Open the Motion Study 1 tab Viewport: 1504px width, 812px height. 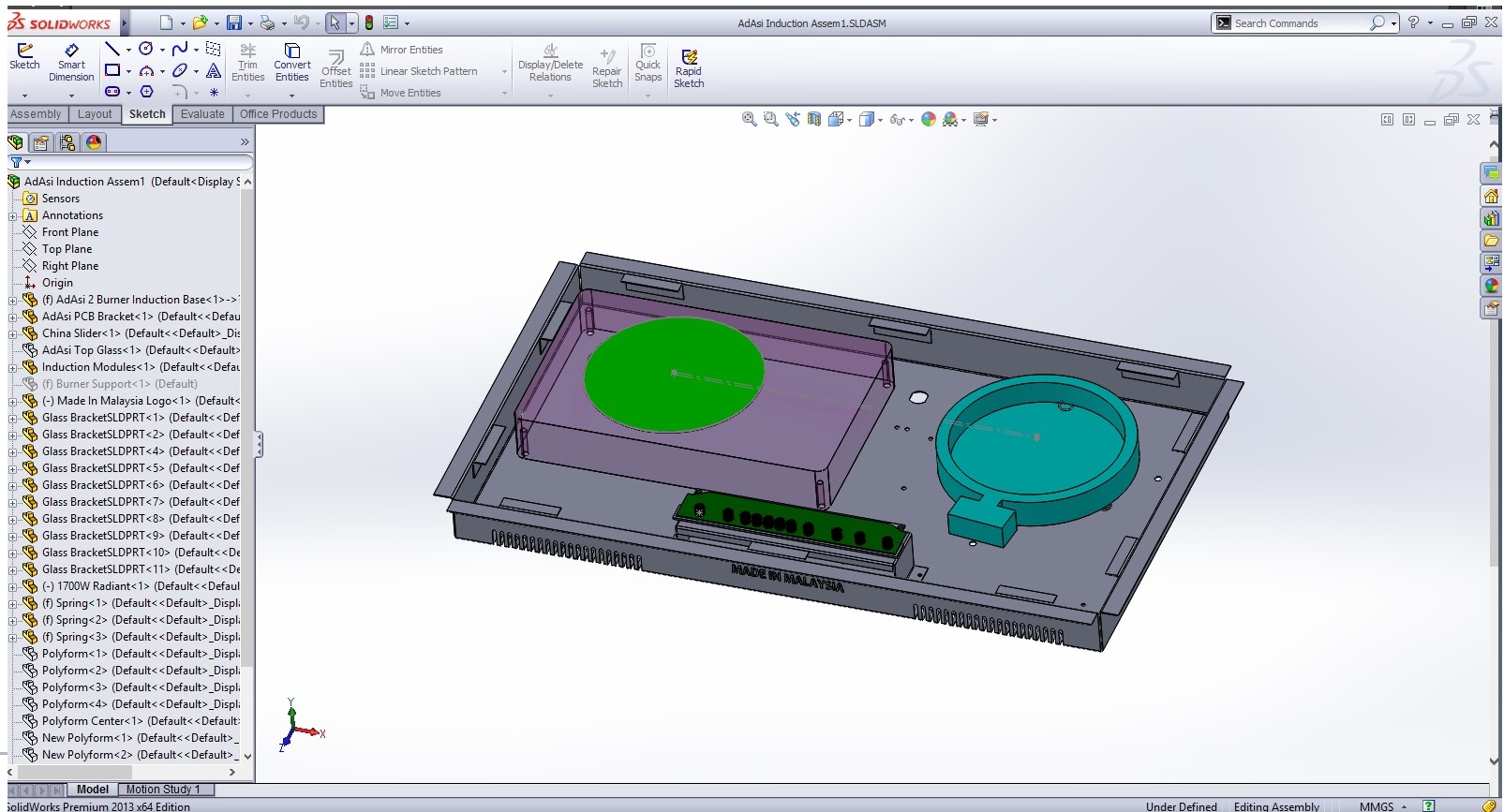[163, 790]
